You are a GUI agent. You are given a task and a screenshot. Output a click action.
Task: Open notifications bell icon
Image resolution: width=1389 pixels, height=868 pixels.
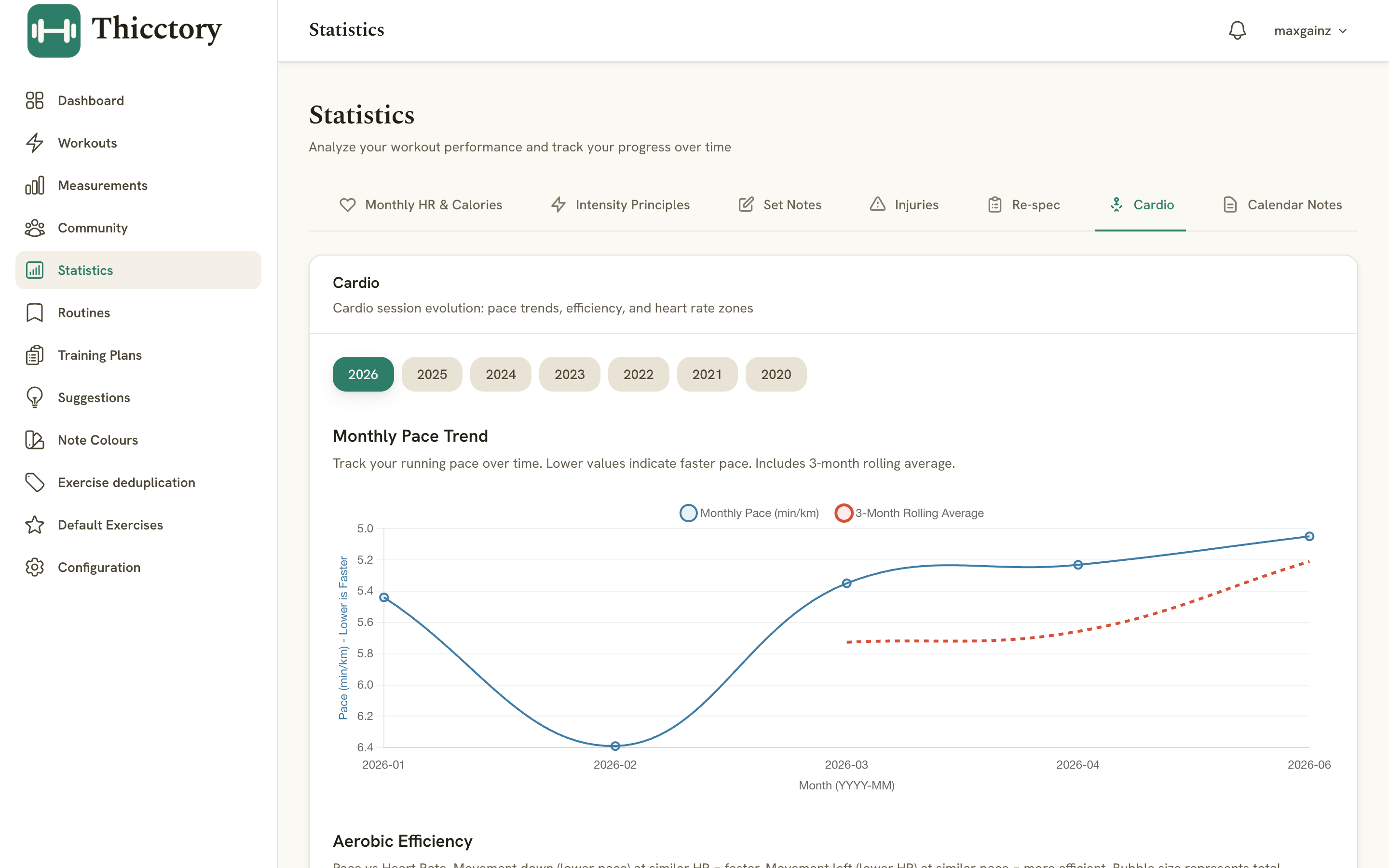pyautogui.click(x=1238, y=30)
